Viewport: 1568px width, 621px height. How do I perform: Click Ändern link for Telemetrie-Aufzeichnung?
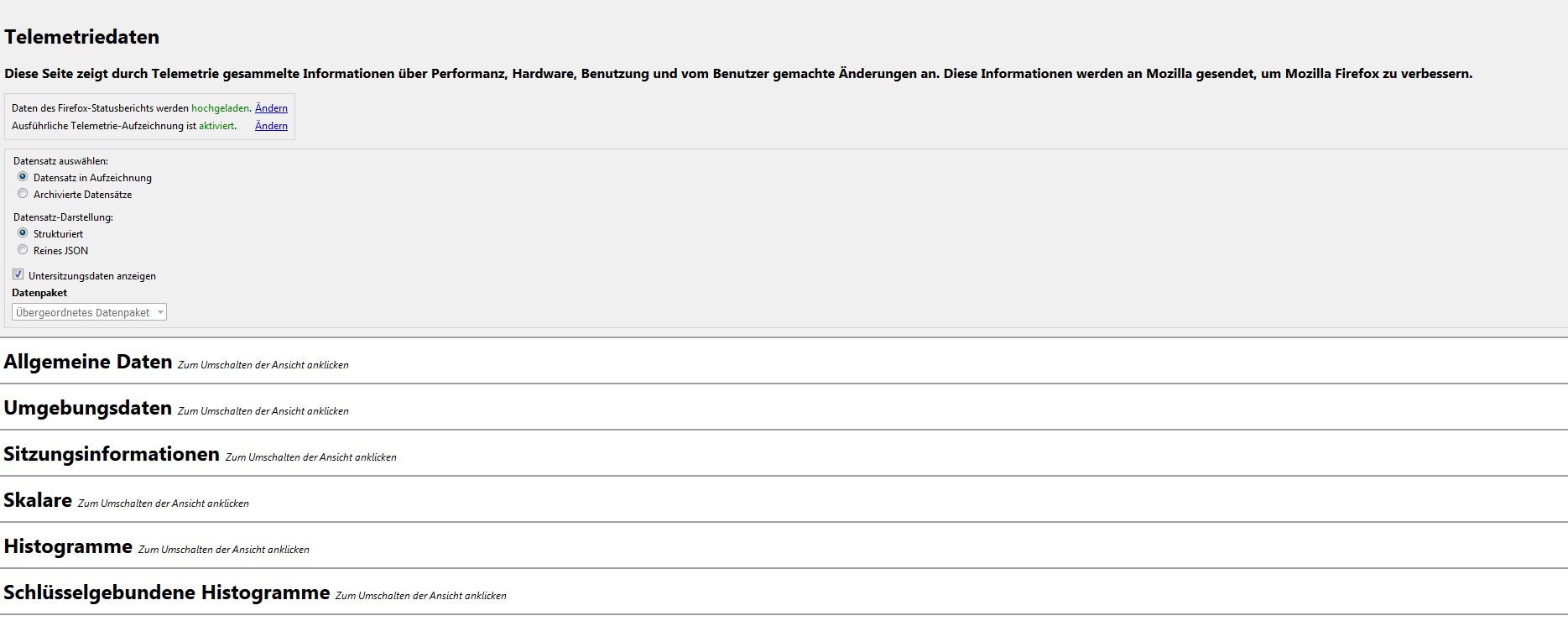(271, 126)
